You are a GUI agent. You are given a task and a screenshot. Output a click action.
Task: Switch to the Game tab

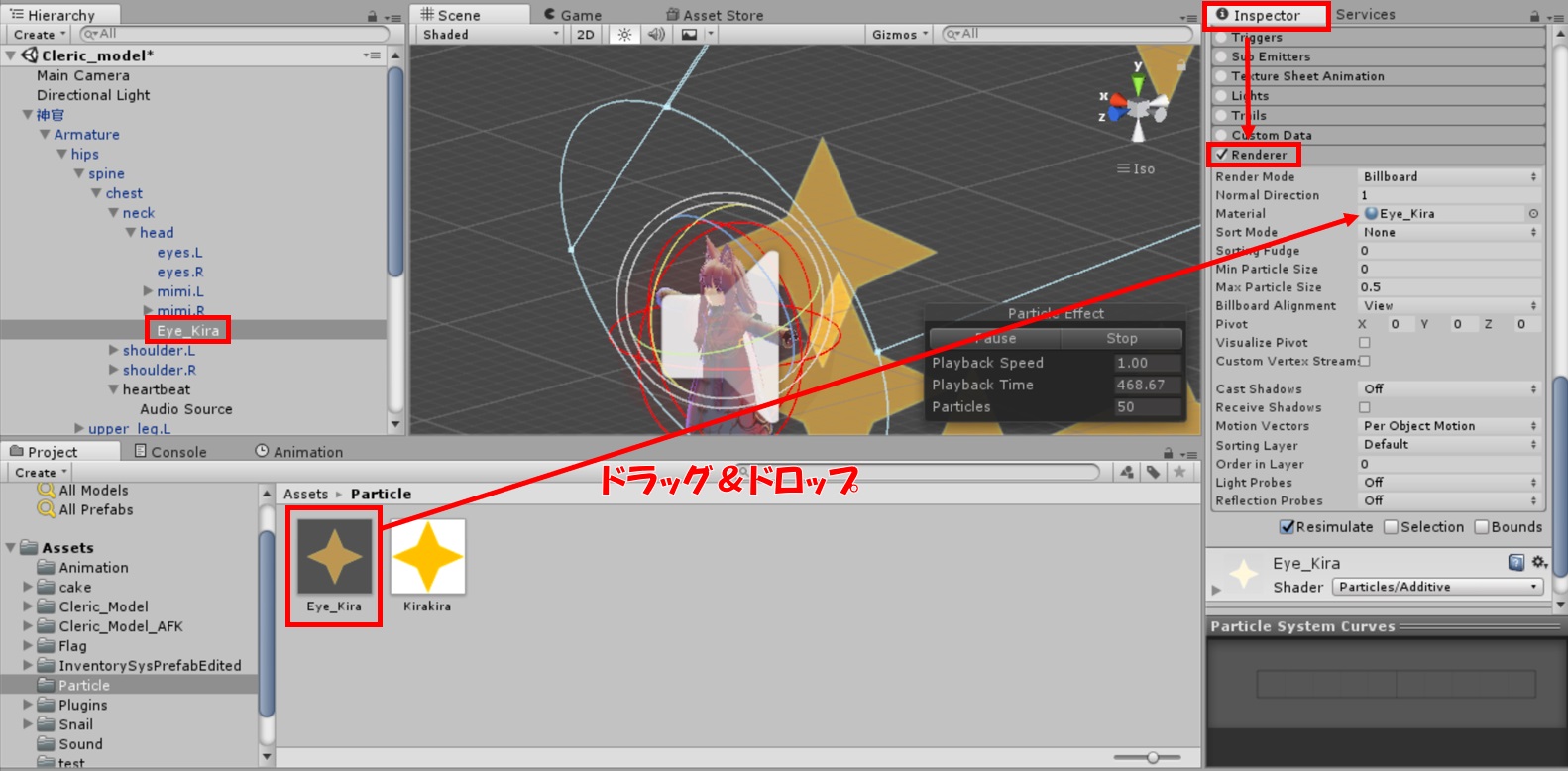coord(573,15)
